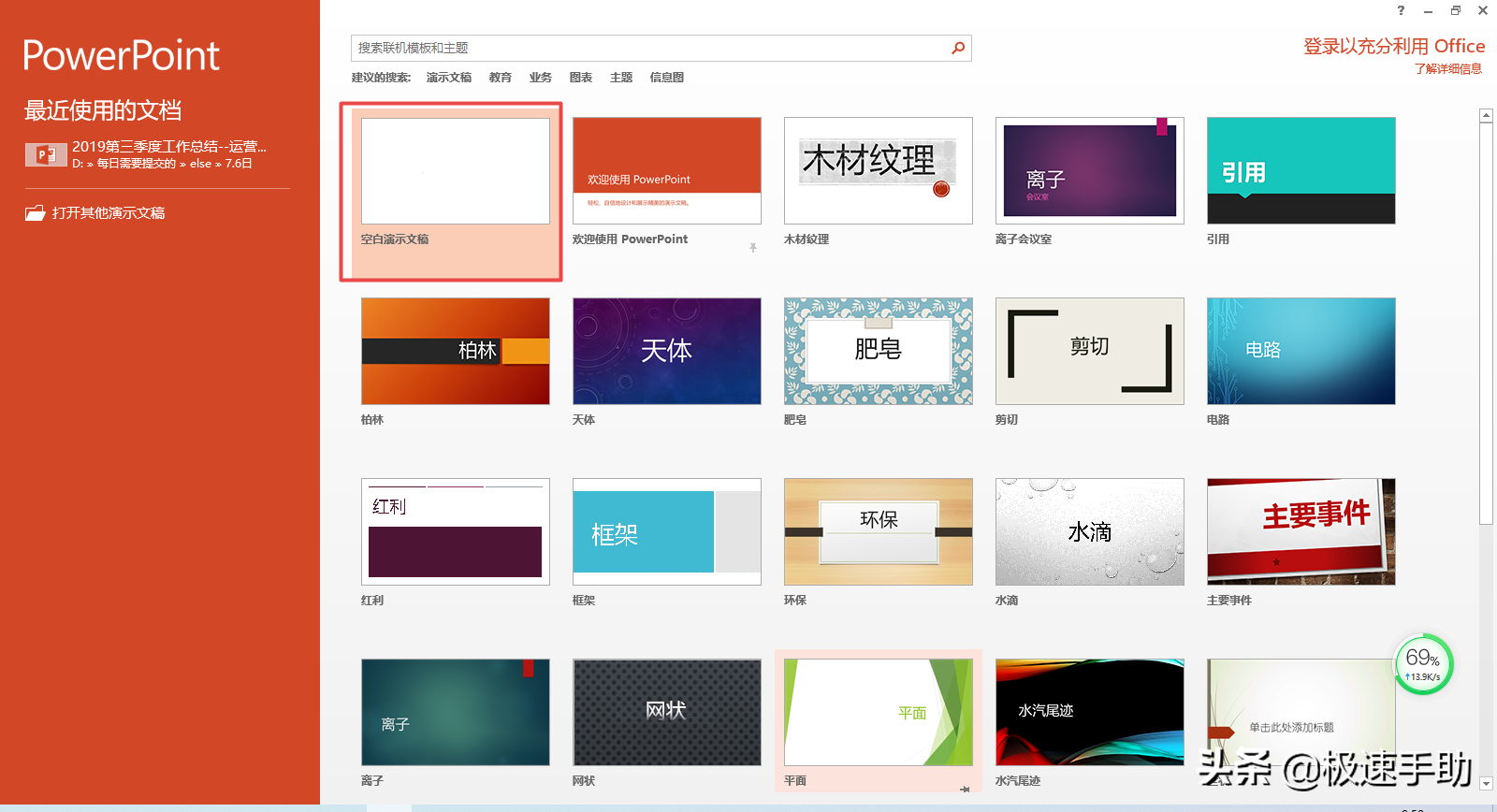
Task: Choose the 环保 template
Action: (879, 532)
